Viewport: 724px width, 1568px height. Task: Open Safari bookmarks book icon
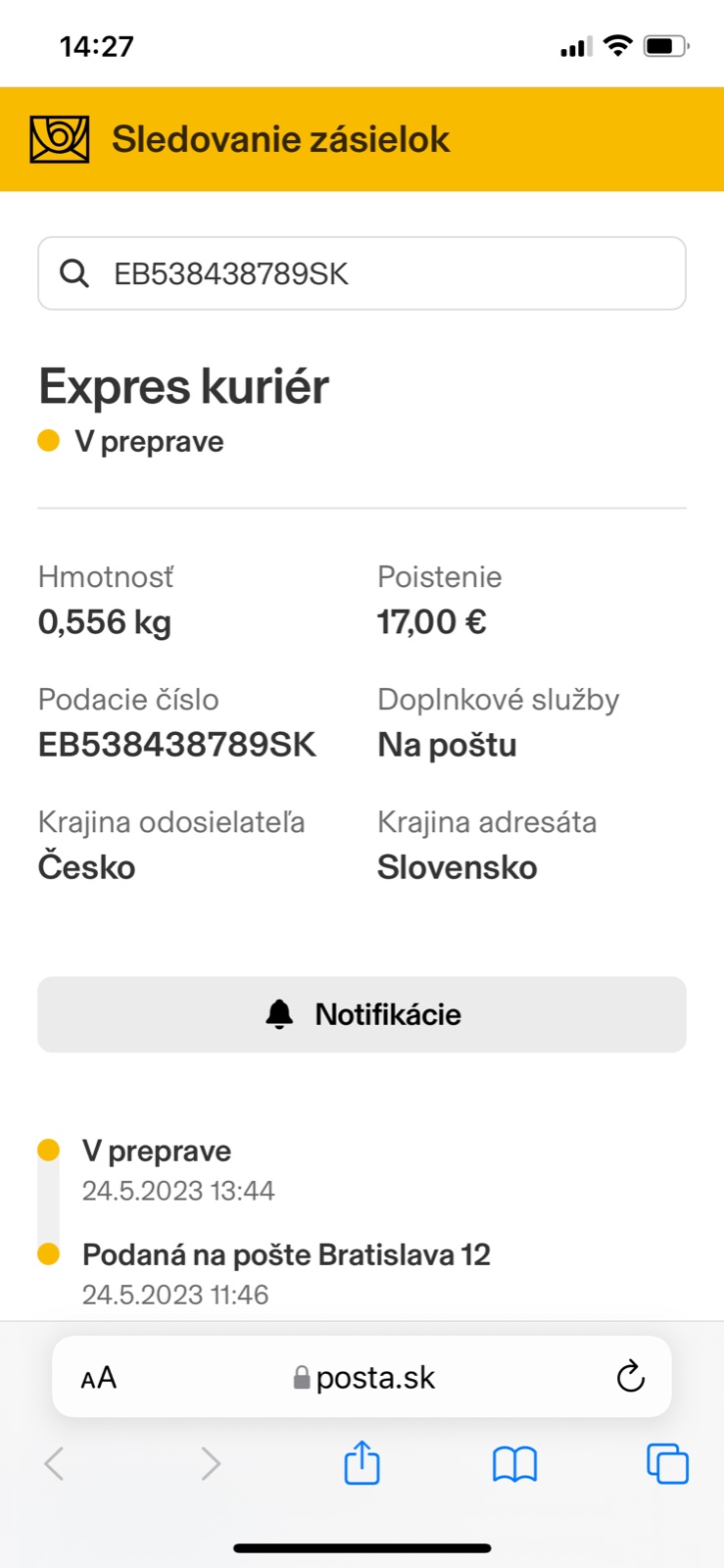[514, 1464]
